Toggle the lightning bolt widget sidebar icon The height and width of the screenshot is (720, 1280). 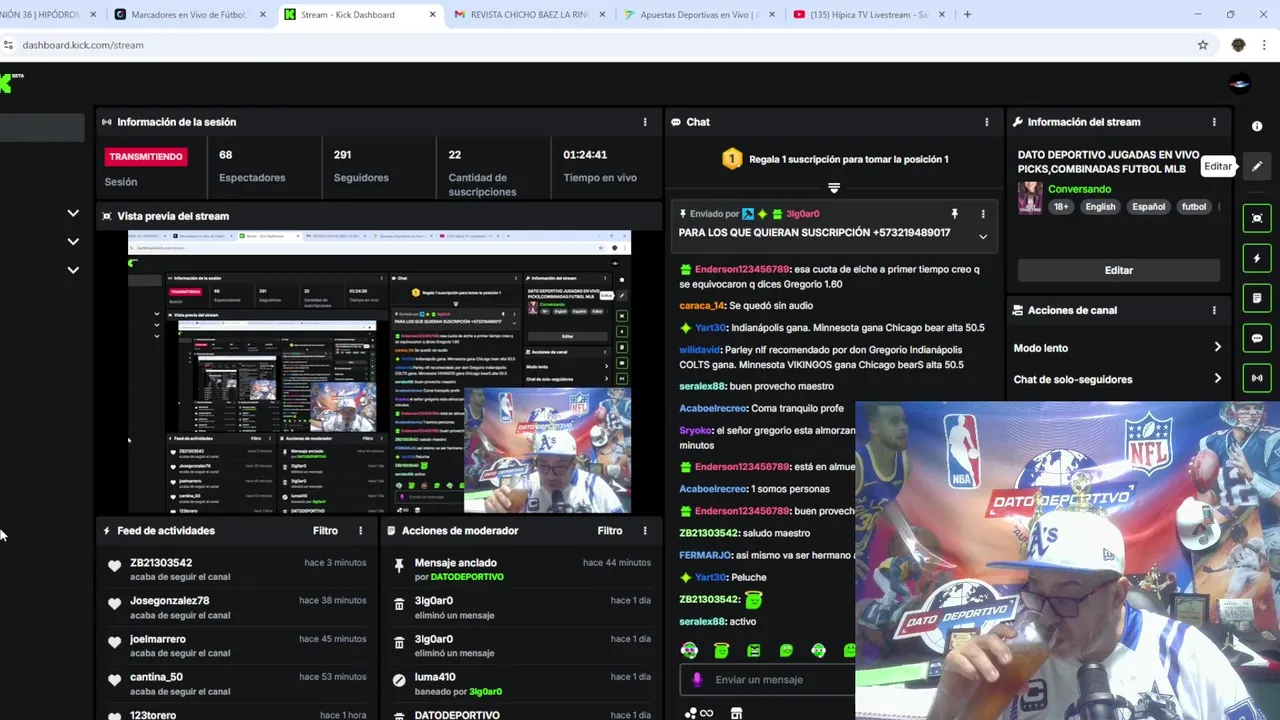[1257, 258]
